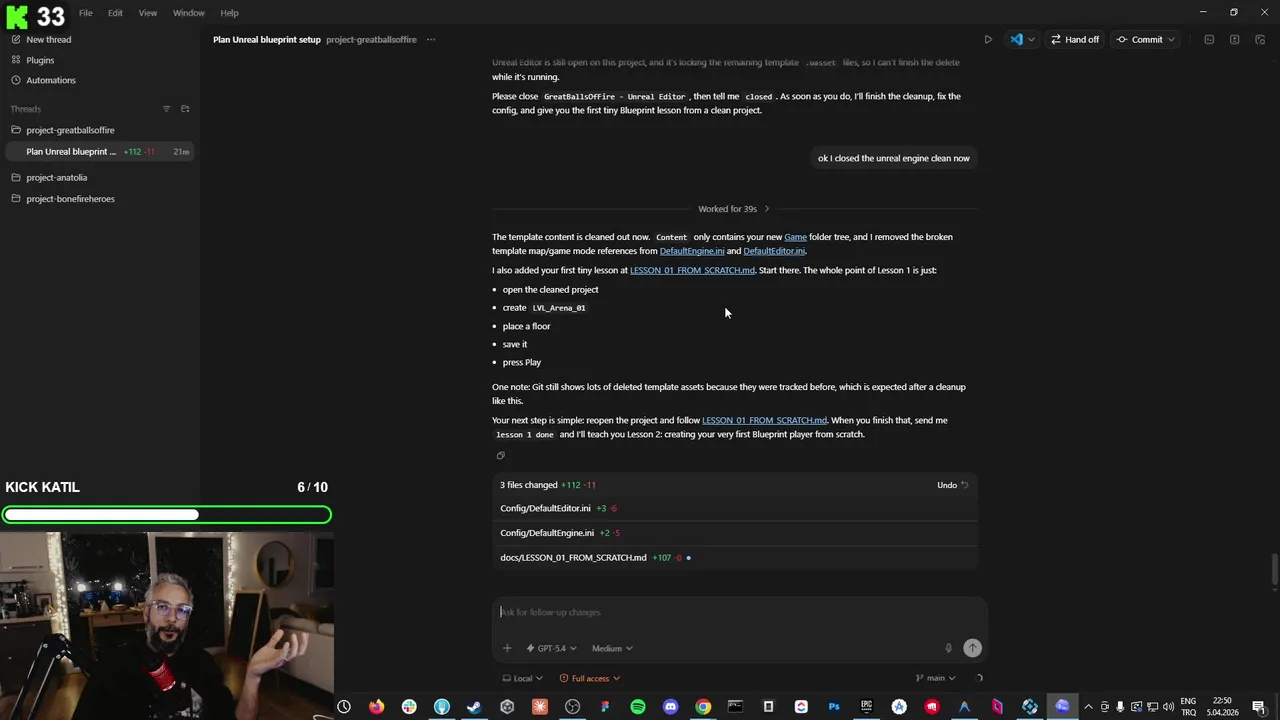Open the View menu
Image resolution: width=1280 pixels, height=720 pixels.
click(148, 13)
